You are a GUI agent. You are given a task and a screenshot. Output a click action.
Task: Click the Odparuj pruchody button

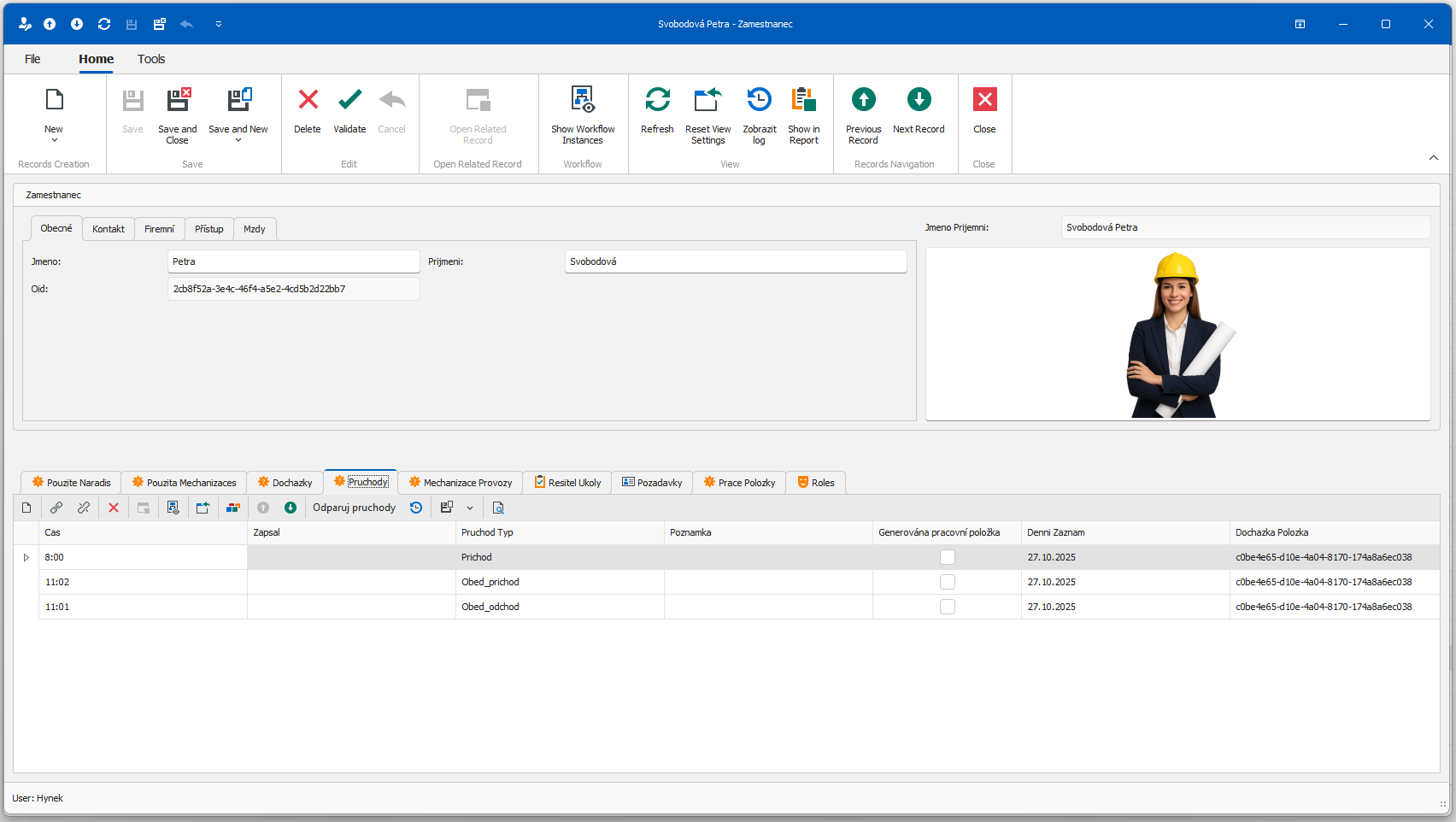[x=354, y=508]
